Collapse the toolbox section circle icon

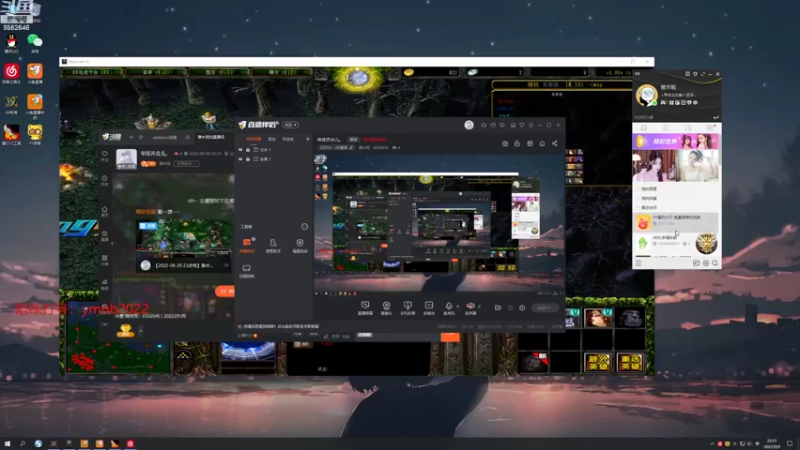(305, 227)
